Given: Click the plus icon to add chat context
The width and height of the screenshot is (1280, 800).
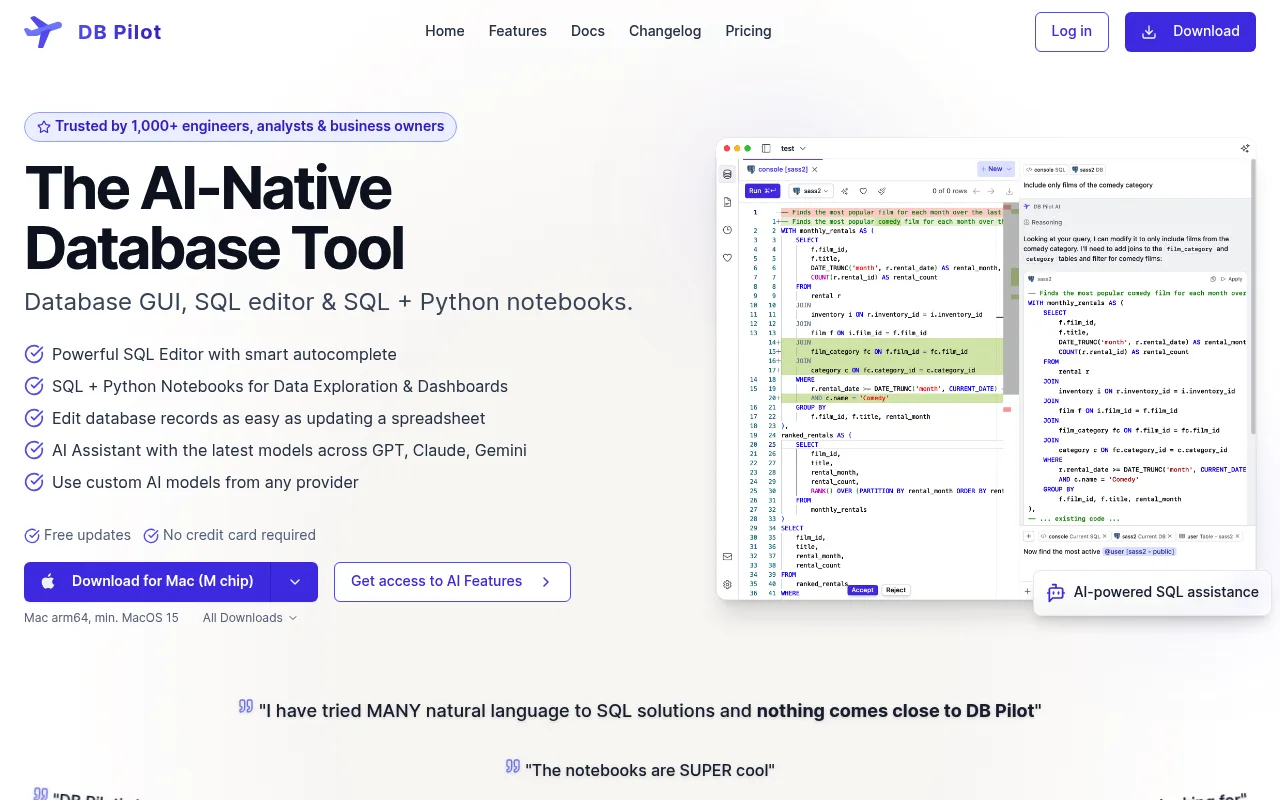Looking at the screenshot, I should [1029, 537].
